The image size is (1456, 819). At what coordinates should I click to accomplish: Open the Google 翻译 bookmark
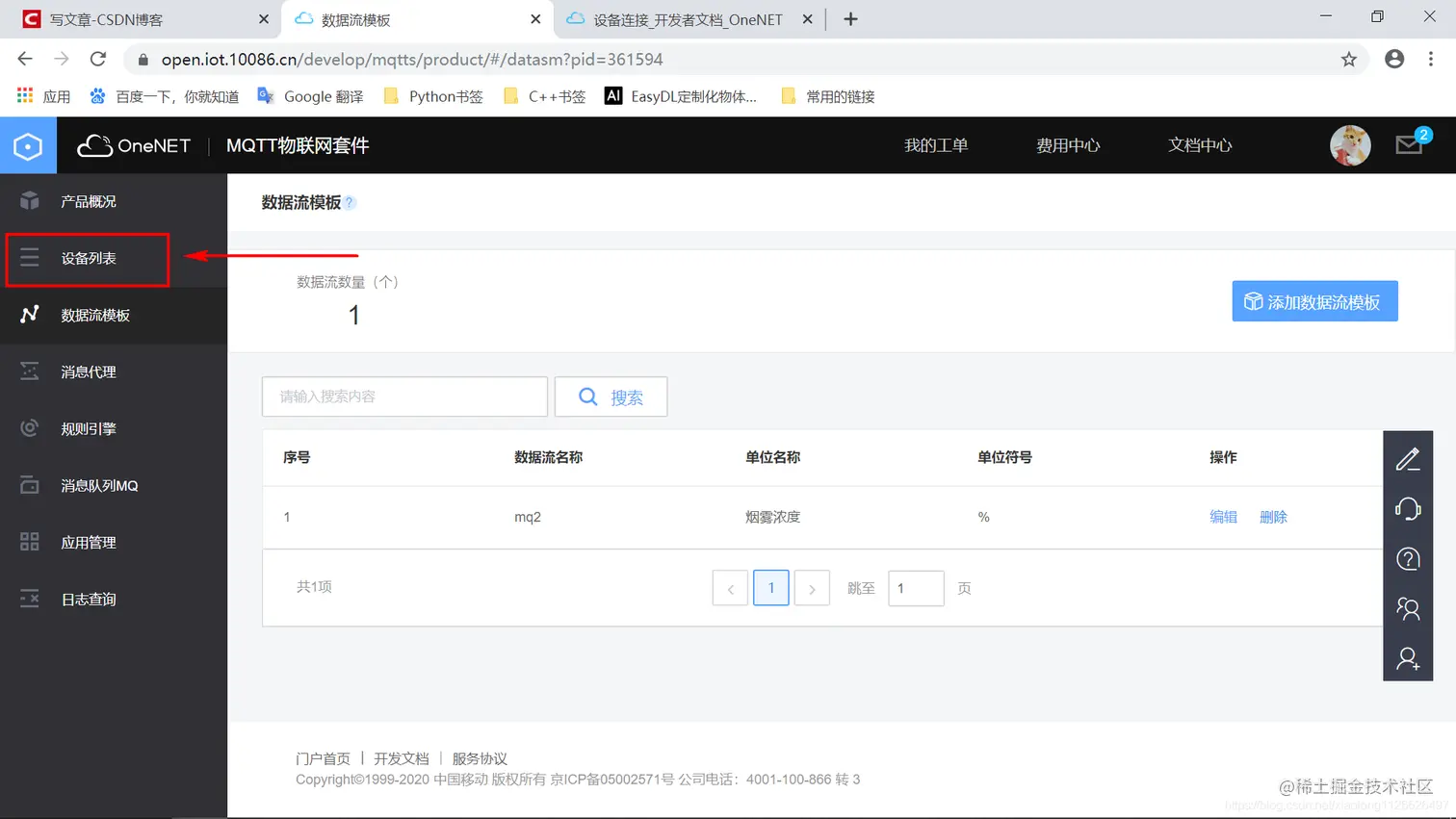click(x=310, y=96)
